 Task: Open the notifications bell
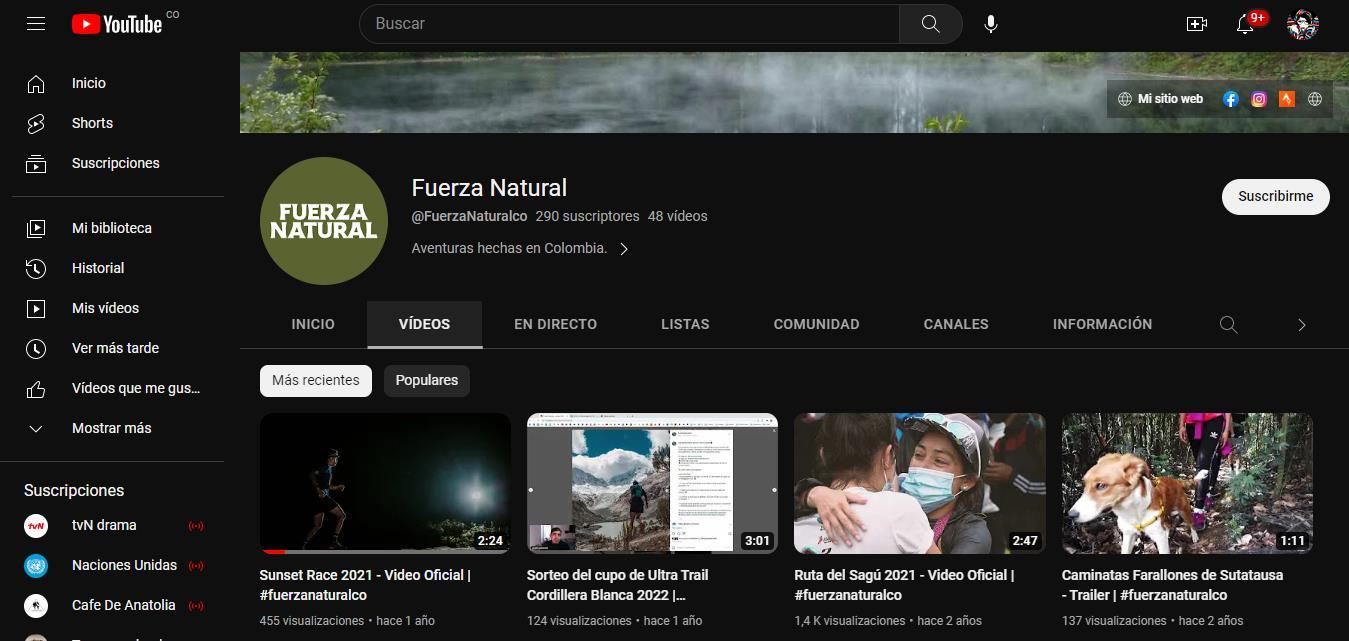(1245, 24)
